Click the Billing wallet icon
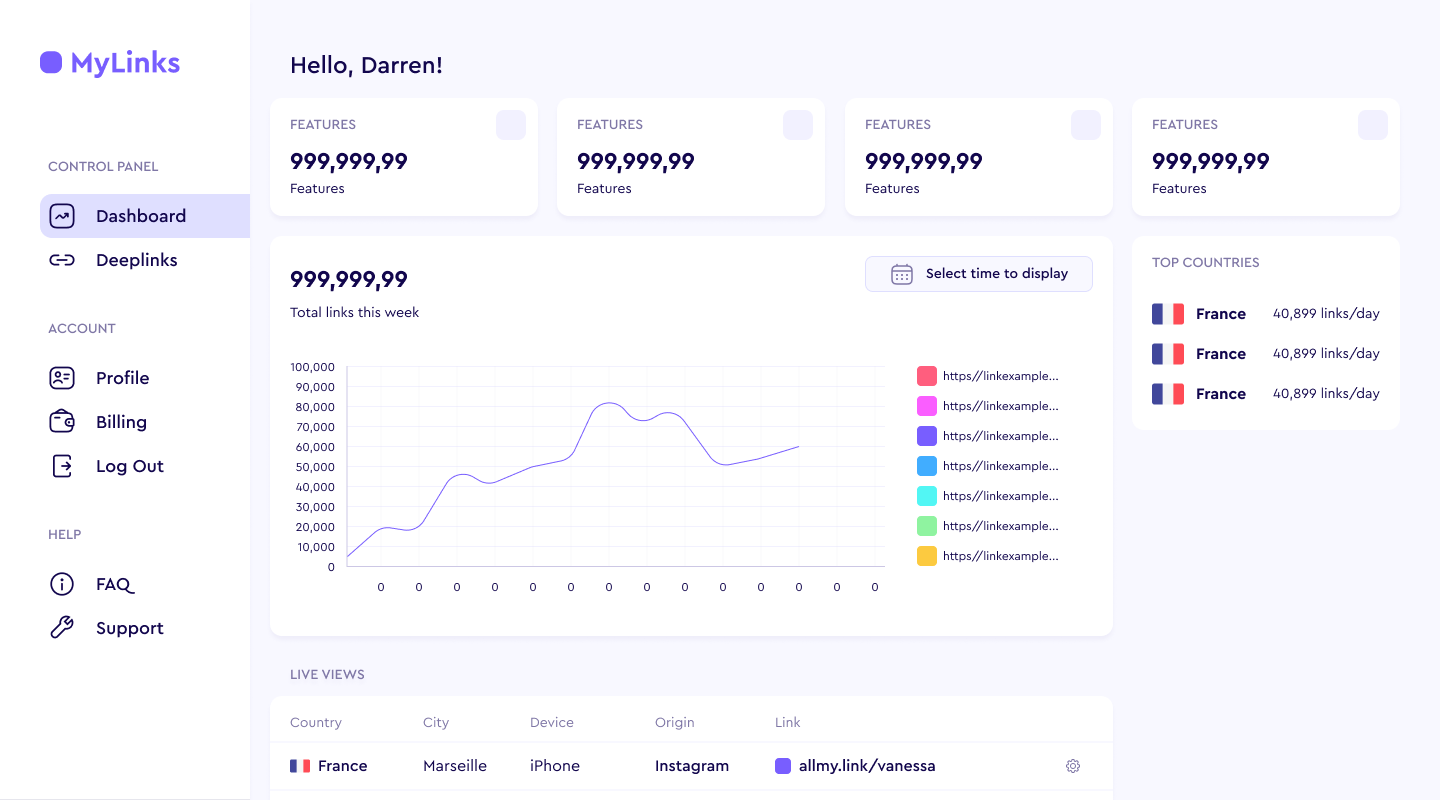This screenshot has width=1440, height=800. pos(62,422)
